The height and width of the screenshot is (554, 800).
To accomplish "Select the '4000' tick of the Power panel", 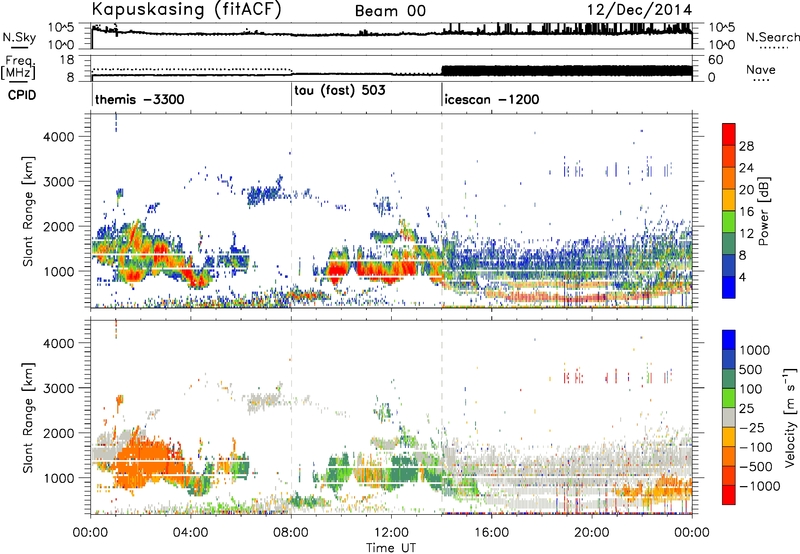I will [59, 137].
